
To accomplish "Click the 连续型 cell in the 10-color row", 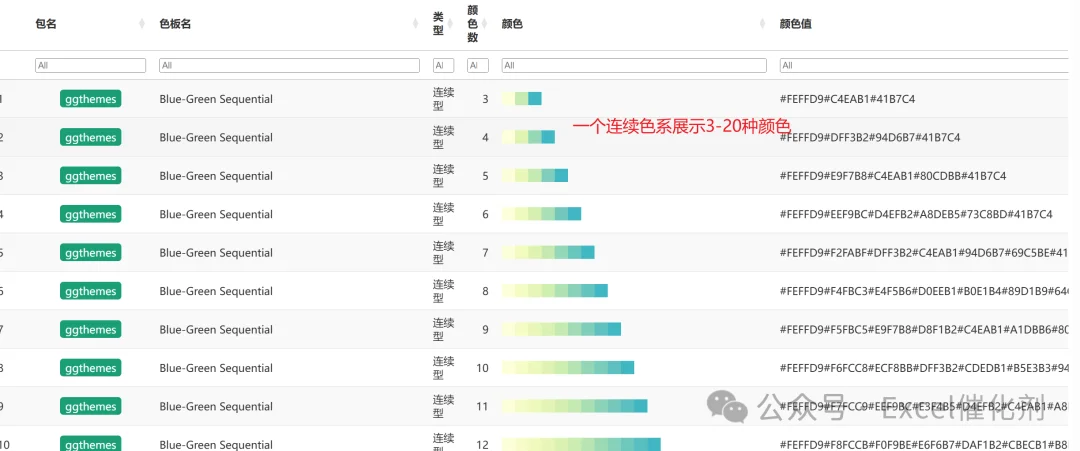I will [444, 368].
